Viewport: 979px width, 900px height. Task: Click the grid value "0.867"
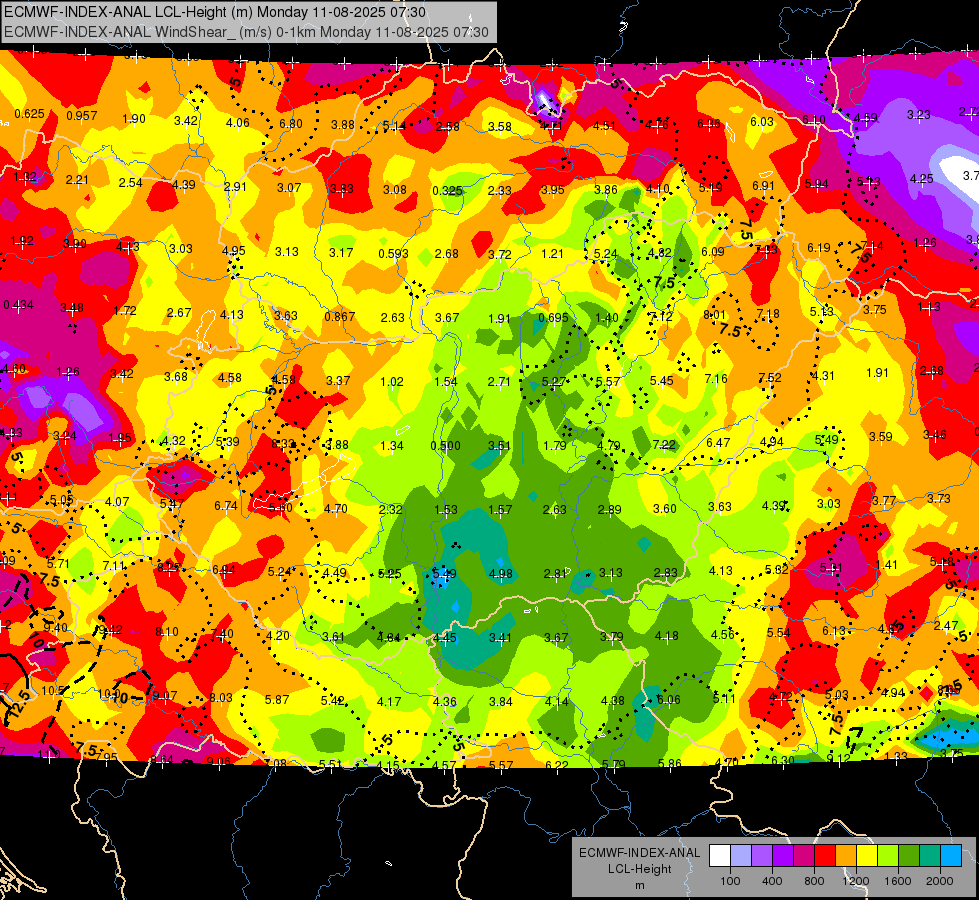[340, 317]
